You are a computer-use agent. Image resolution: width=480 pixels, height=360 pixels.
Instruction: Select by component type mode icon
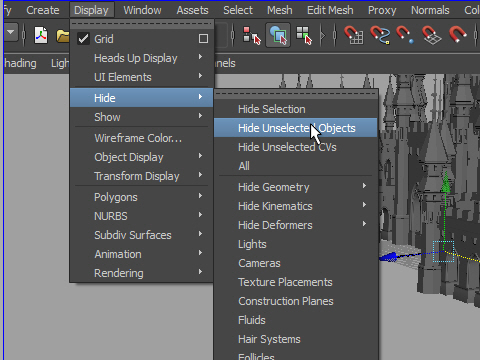point(304,35)
